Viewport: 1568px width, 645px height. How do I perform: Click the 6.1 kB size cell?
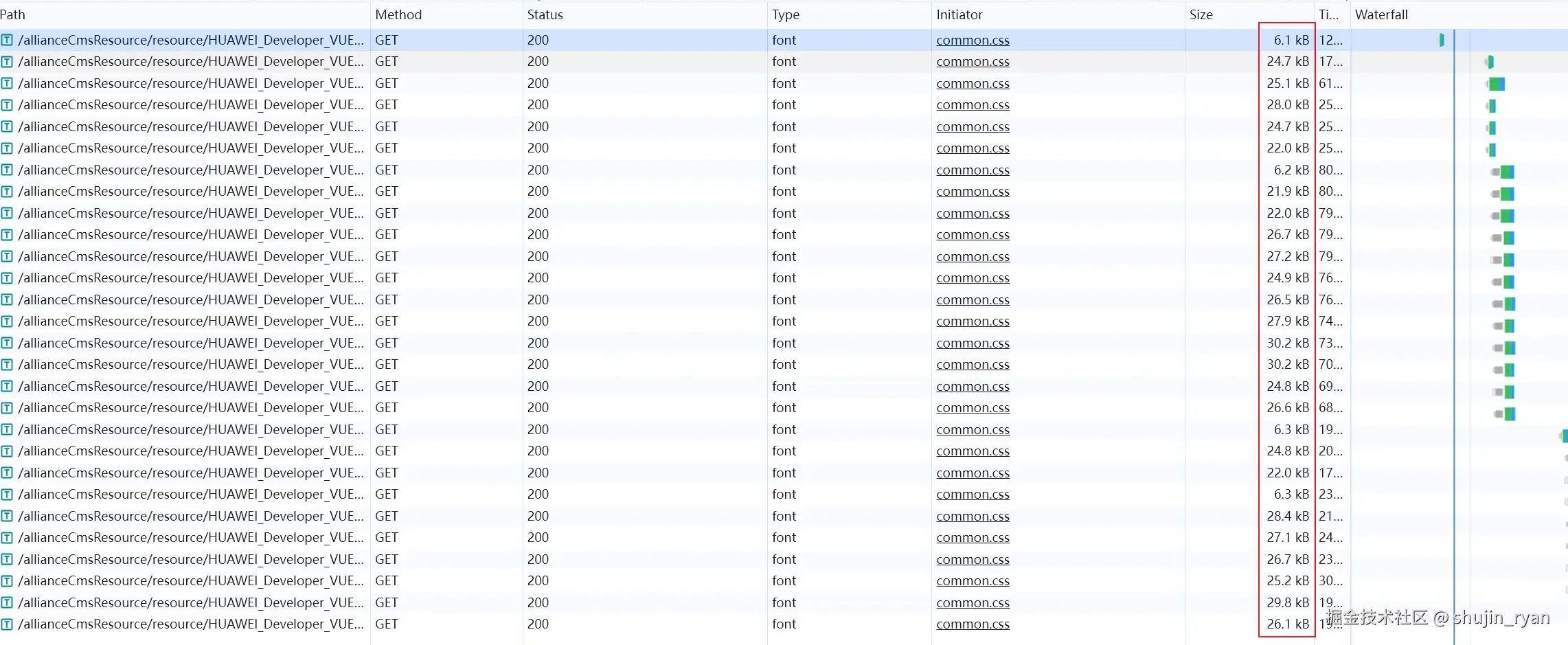[1291, 40]
